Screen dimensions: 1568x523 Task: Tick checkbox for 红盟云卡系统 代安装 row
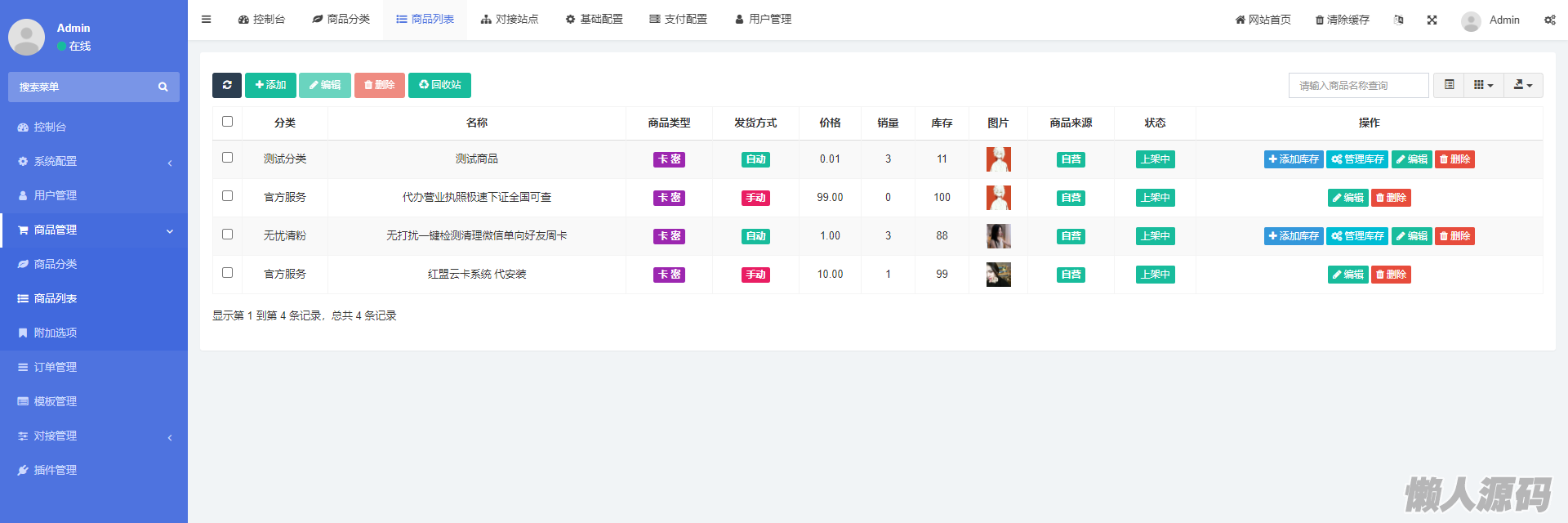(x=227, y=273)
